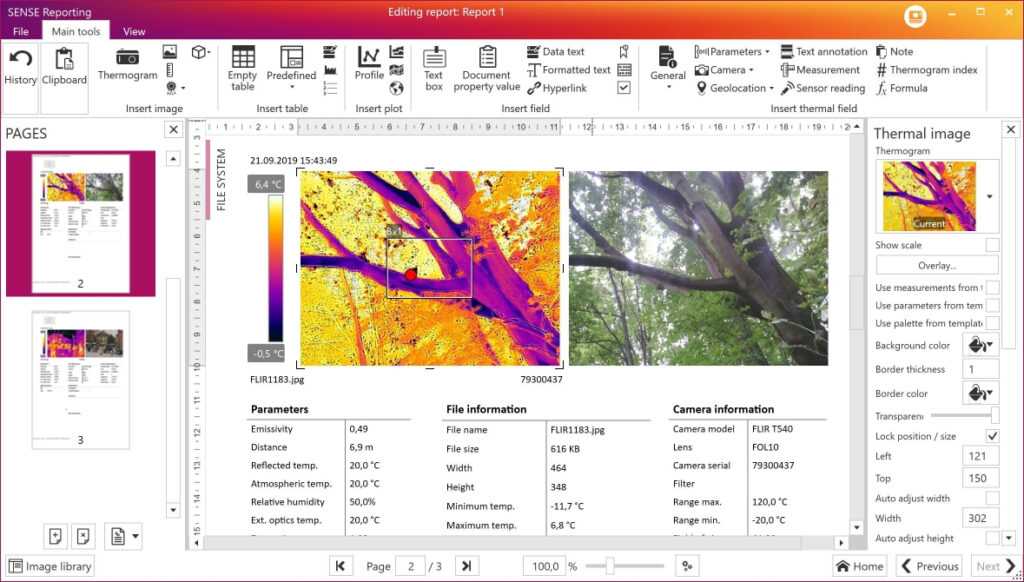This screenshot has width=1024, height=582.
Task: Insert a Text box field
Action: [434, 70]
